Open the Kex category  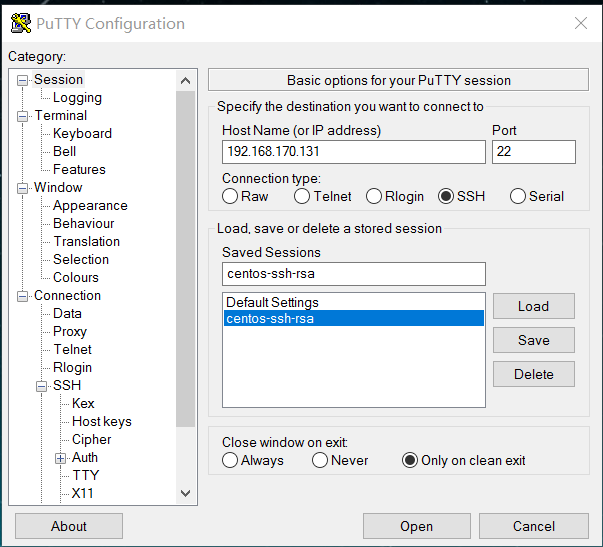pyautogui.click(x=83, y=404)
